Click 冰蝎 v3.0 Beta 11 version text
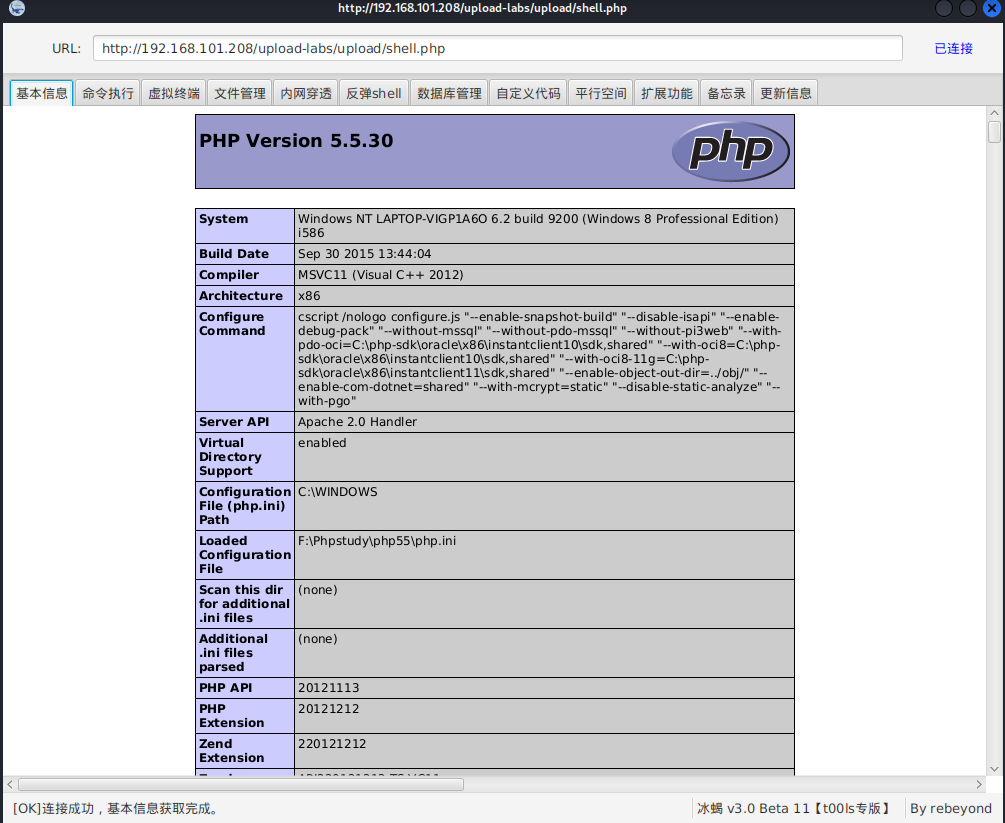The image size is (1005, 823). point(793,809)
